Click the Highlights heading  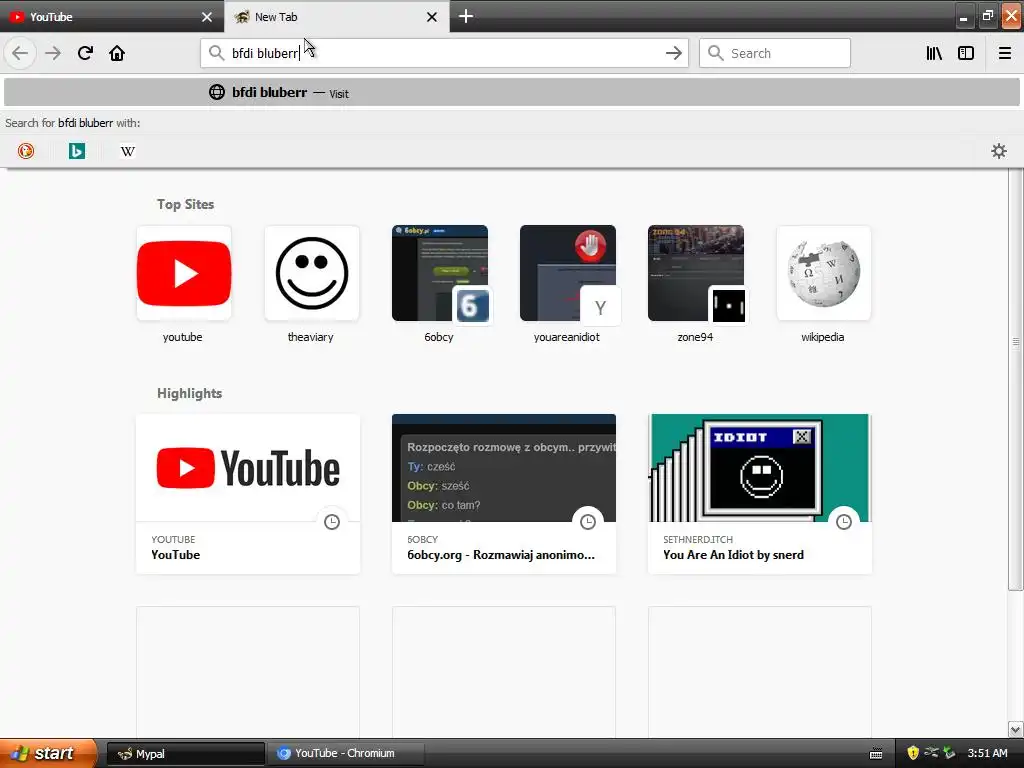(x=189, y=393)
